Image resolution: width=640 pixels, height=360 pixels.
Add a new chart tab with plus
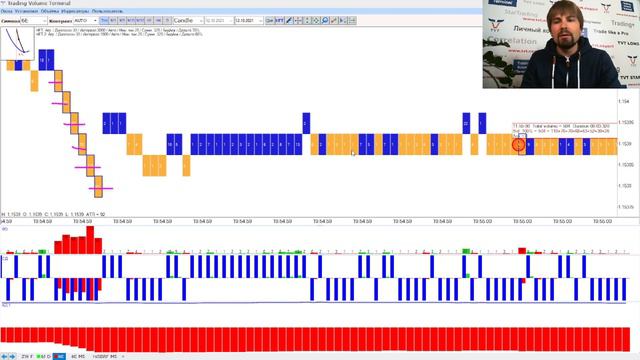tap(123, 356)
